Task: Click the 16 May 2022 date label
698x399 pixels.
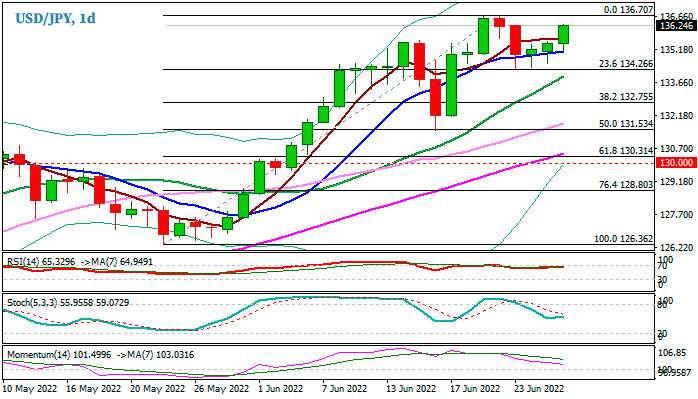Action: (x=93, y=389)
